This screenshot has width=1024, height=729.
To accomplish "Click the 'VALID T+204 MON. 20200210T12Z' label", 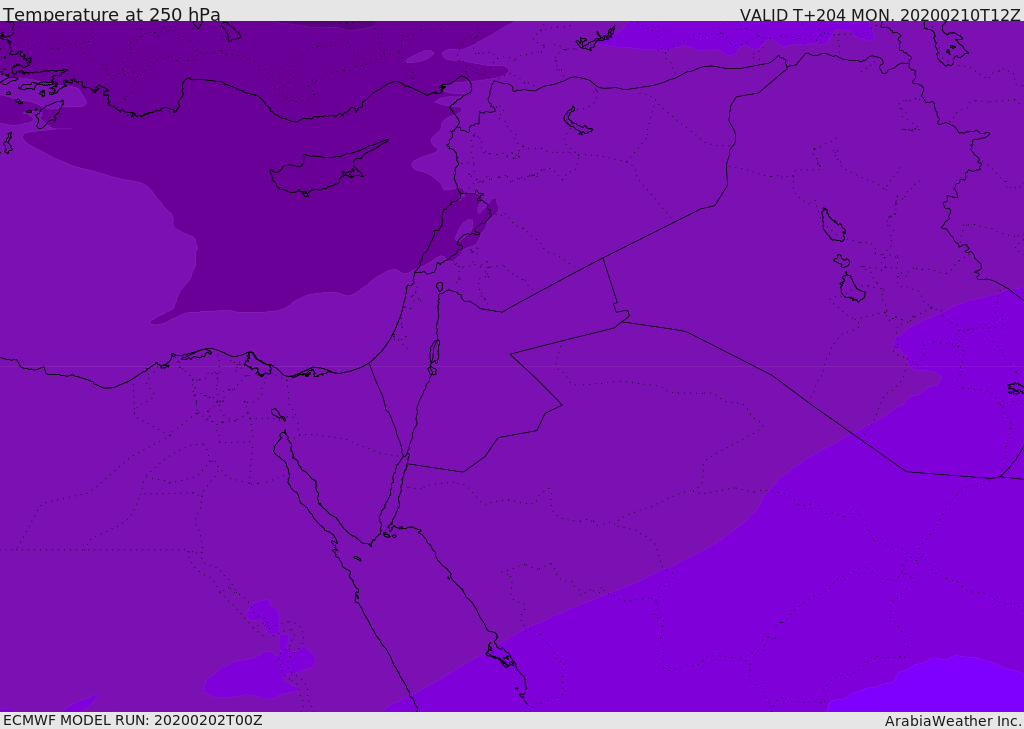I will (880, 14).
